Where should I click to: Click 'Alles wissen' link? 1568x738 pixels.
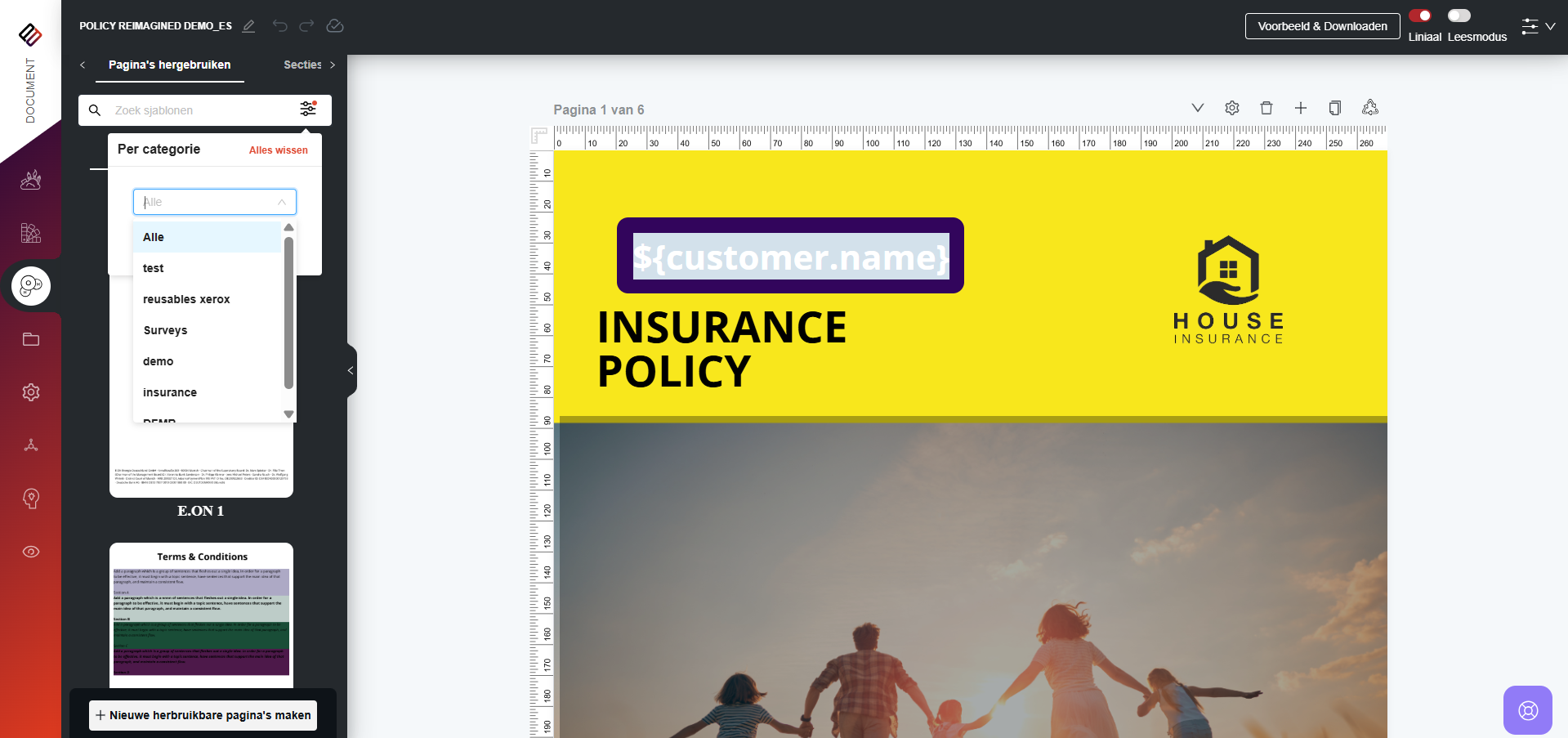(x=278, y=150)
